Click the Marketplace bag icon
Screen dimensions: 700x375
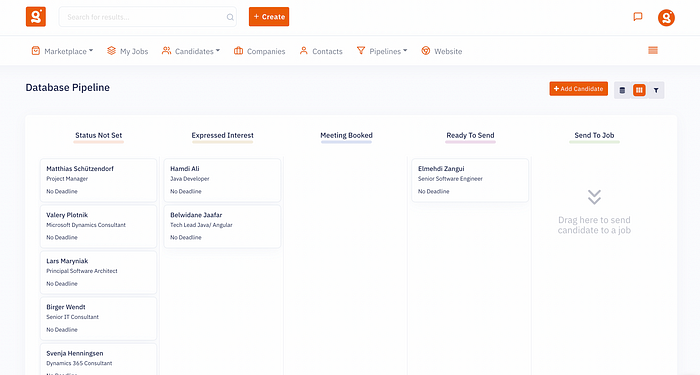click(x=36, y=51)
